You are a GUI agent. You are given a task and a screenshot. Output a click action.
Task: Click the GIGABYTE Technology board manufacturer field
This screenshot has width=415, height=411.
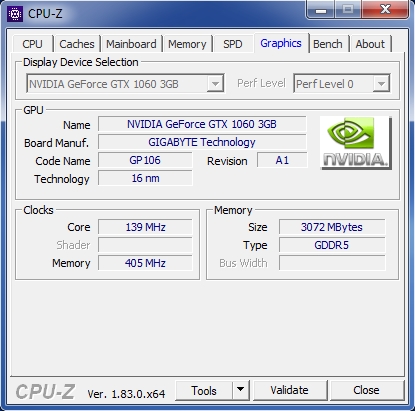(202, 142)
